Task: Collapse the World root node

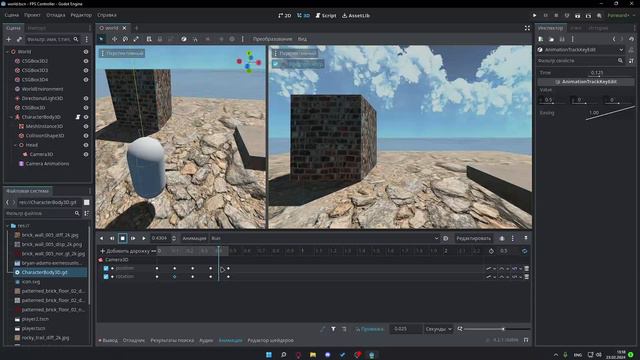Action: [x=7, y=52]
